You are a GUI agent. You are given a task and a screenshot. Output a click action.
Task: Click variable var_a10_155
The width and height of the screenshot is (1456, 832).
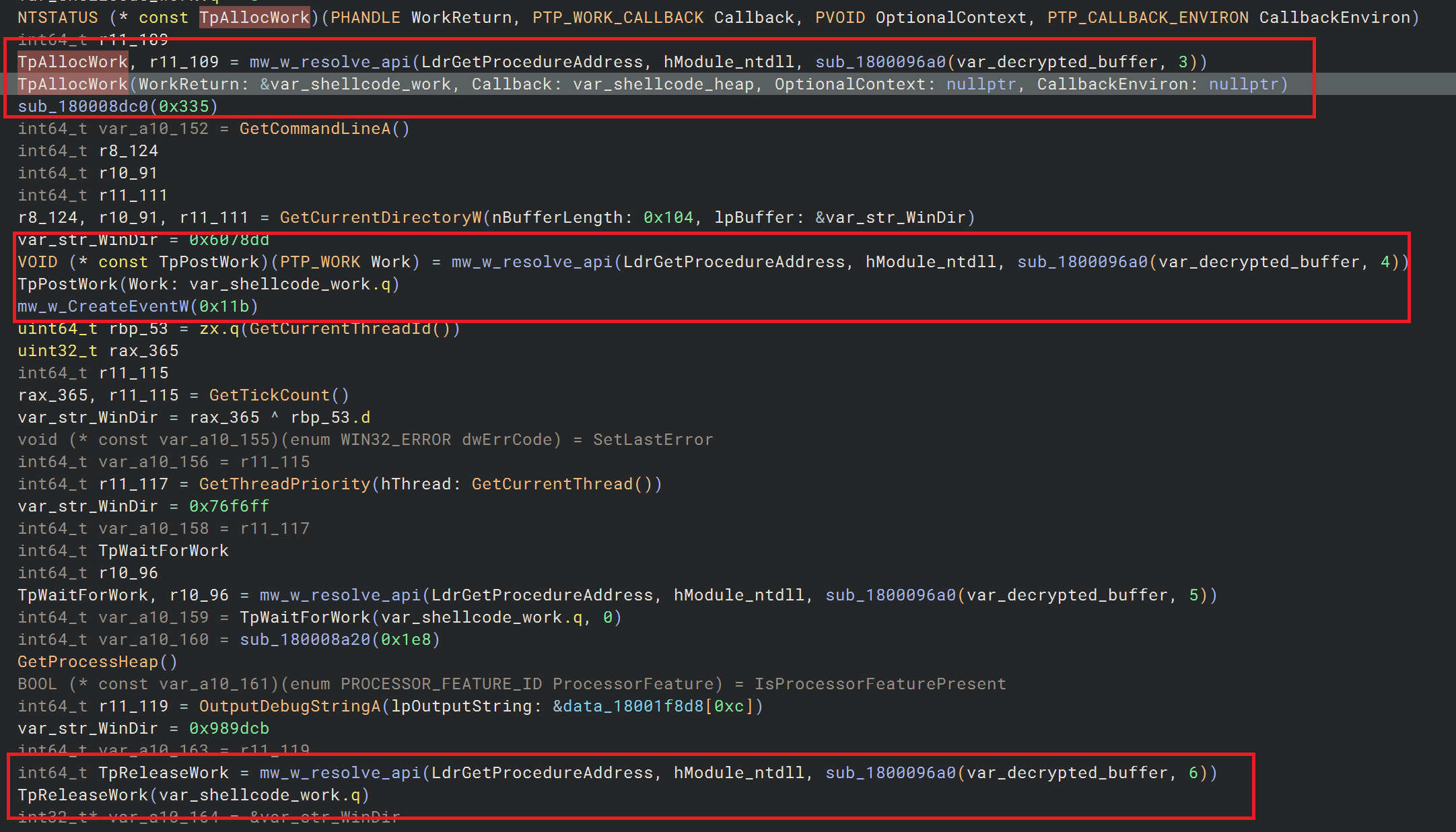point(214,440)
